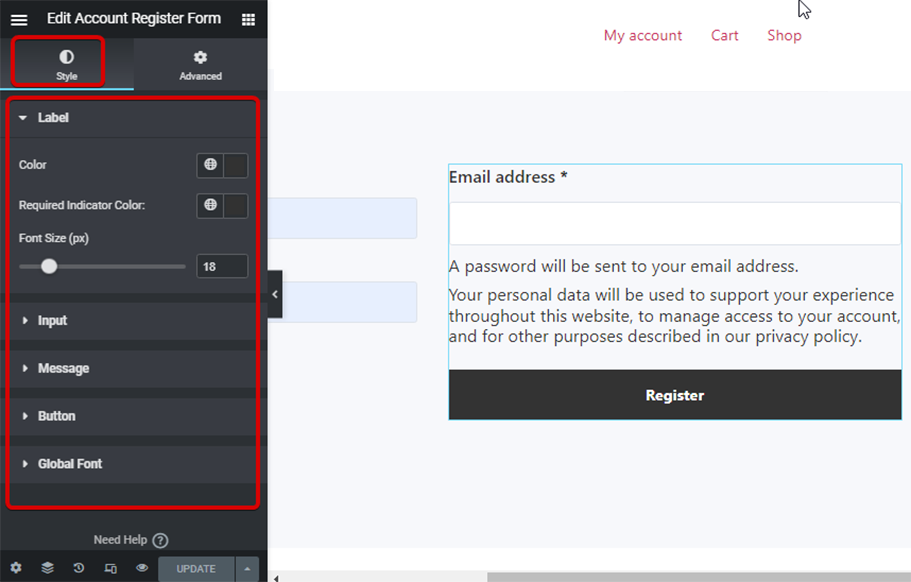The width and height of the screenshot is (911, 582).
Task: Open page settings gear icon
Action: click(x=16, y=568)
